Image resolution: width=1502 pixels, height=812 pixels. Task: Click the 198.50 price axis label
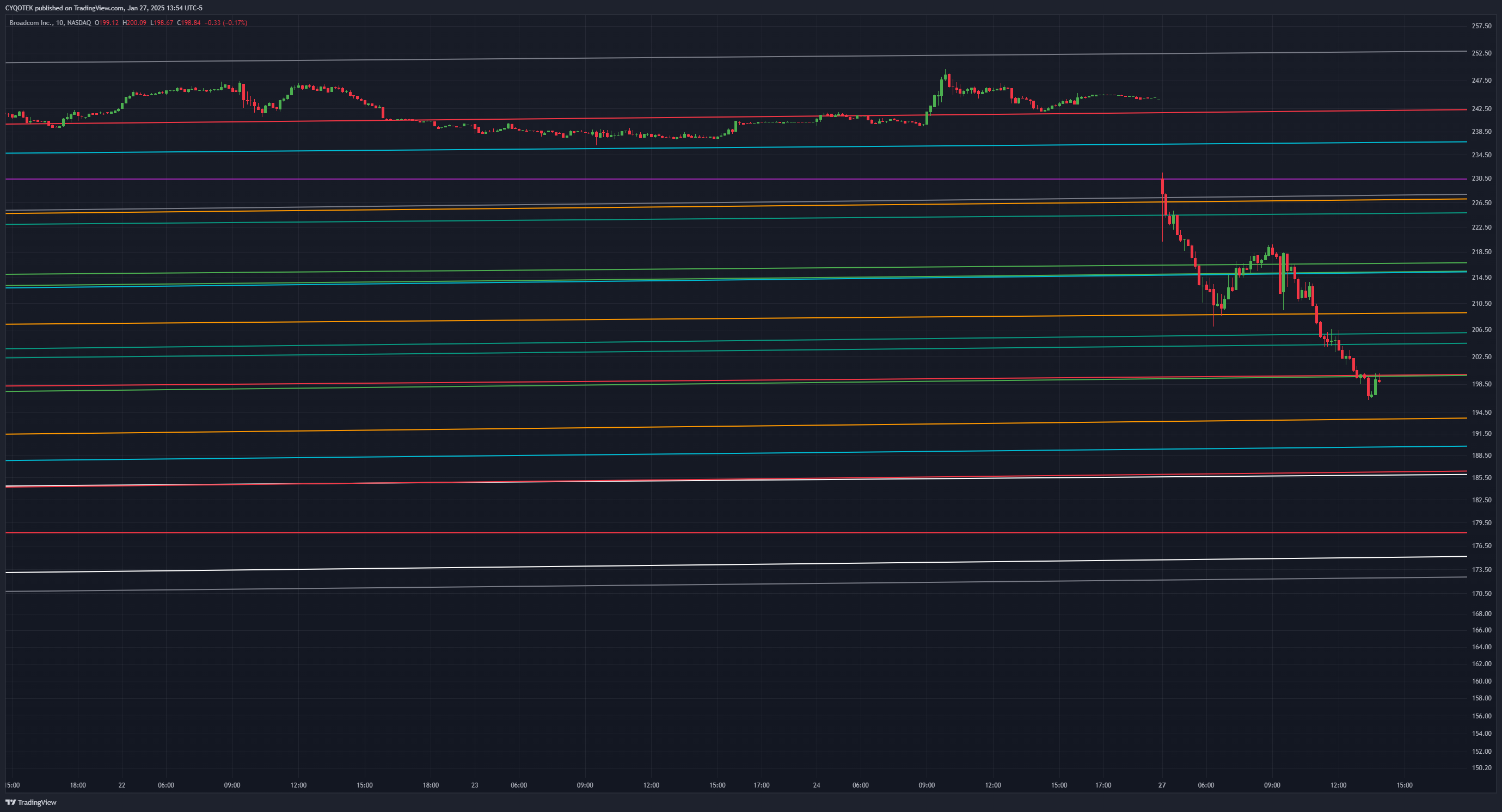pyautogui.click(x=1482, y=384)
